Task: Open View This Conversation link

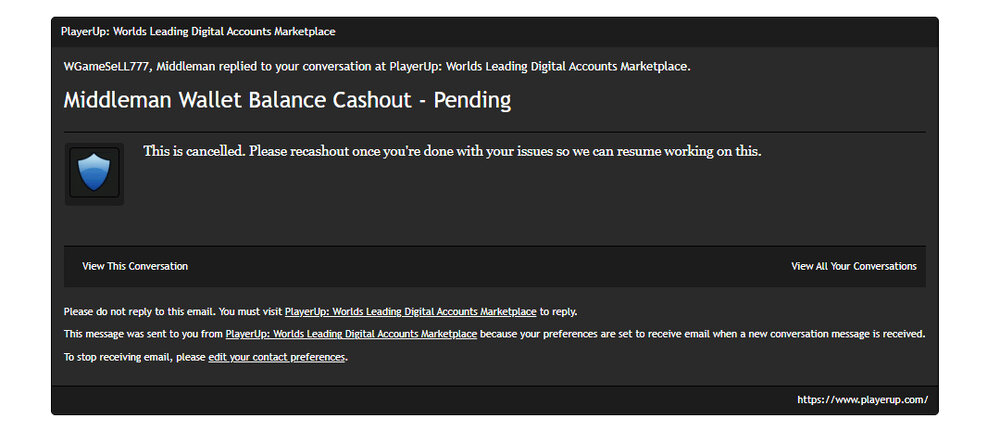Action: (135, 267)
